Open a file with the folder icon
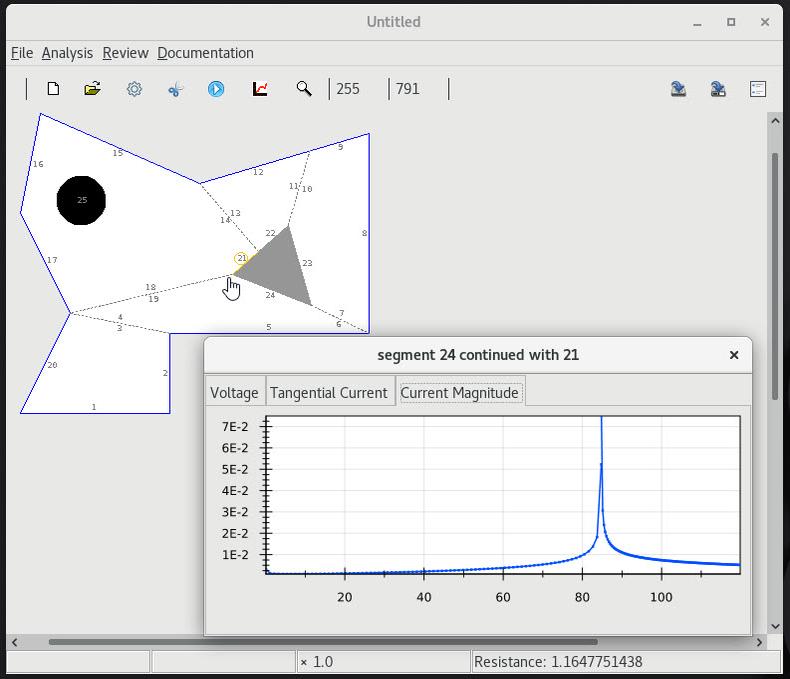 point(93,89)
